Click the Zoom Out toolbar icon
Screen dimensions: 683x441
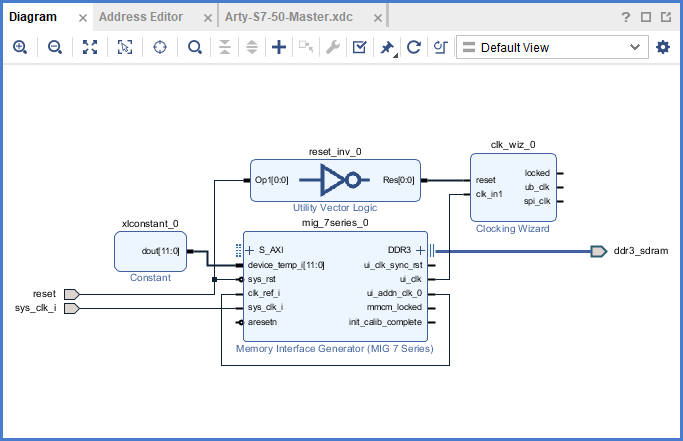click(55, 47)
